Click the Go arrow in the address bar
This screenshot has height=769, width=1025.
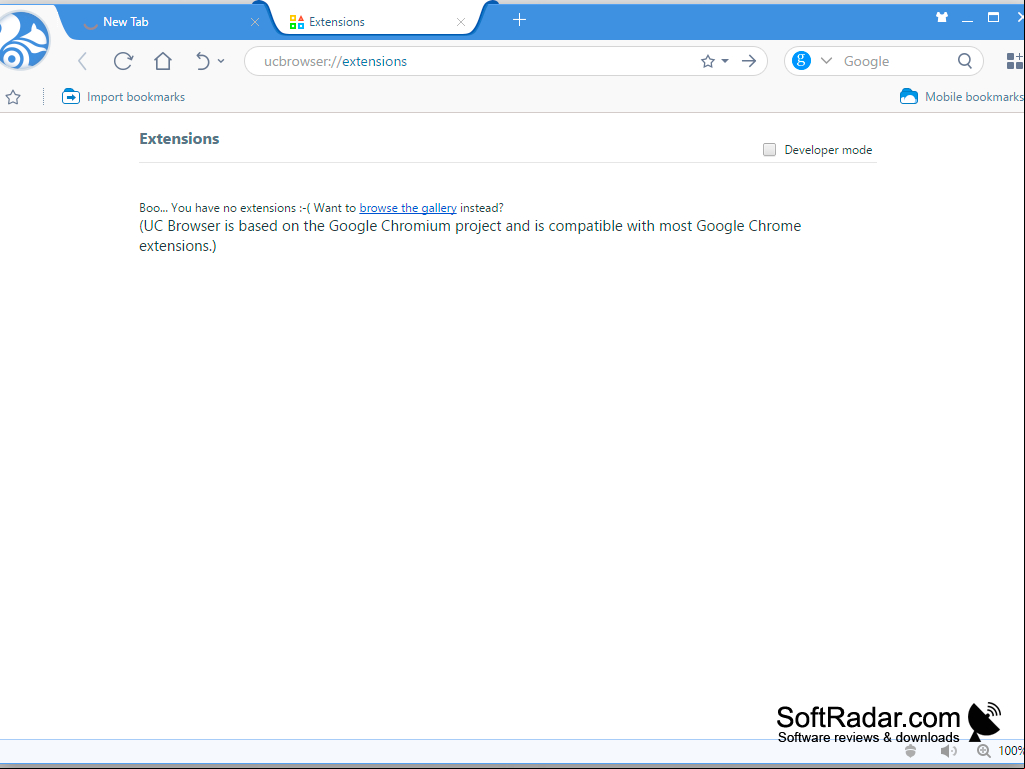749,61
